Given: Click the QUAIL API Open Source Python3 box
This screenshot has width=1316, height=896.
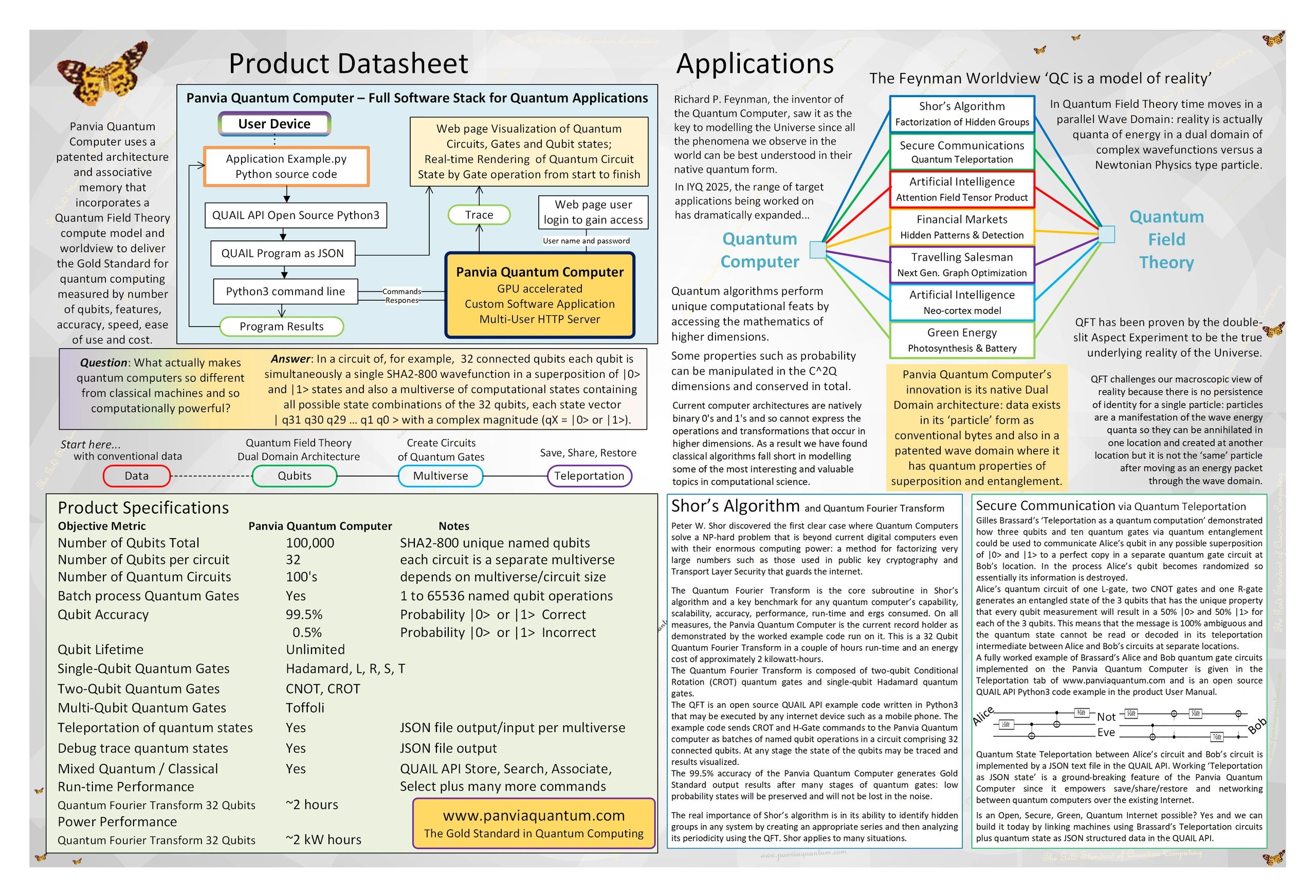Looking at the screenshot, I should pyautogui.click(x=296, y=215).
